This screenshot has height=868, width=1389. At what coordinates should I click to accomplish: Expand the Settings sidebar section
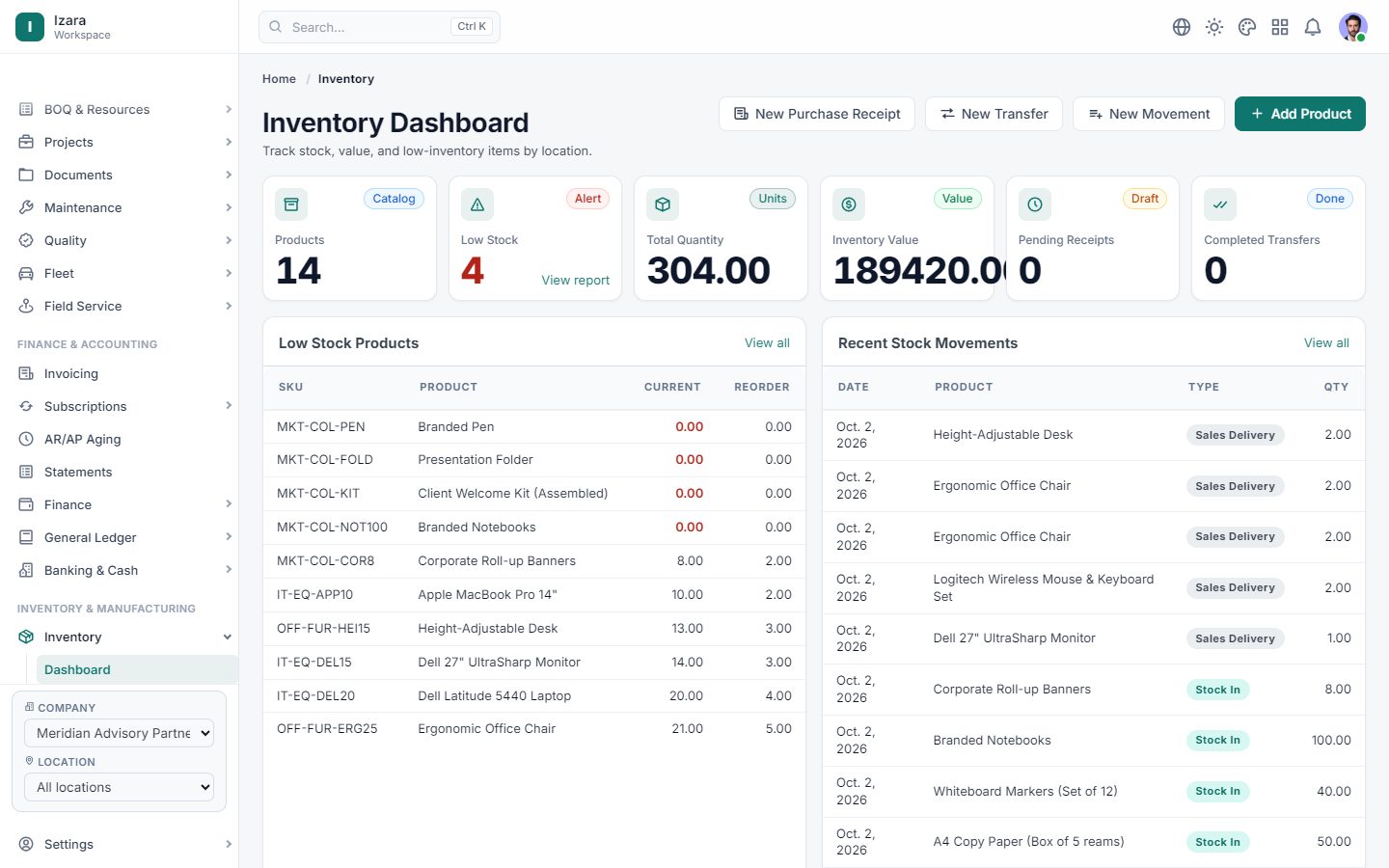(125, 844)
